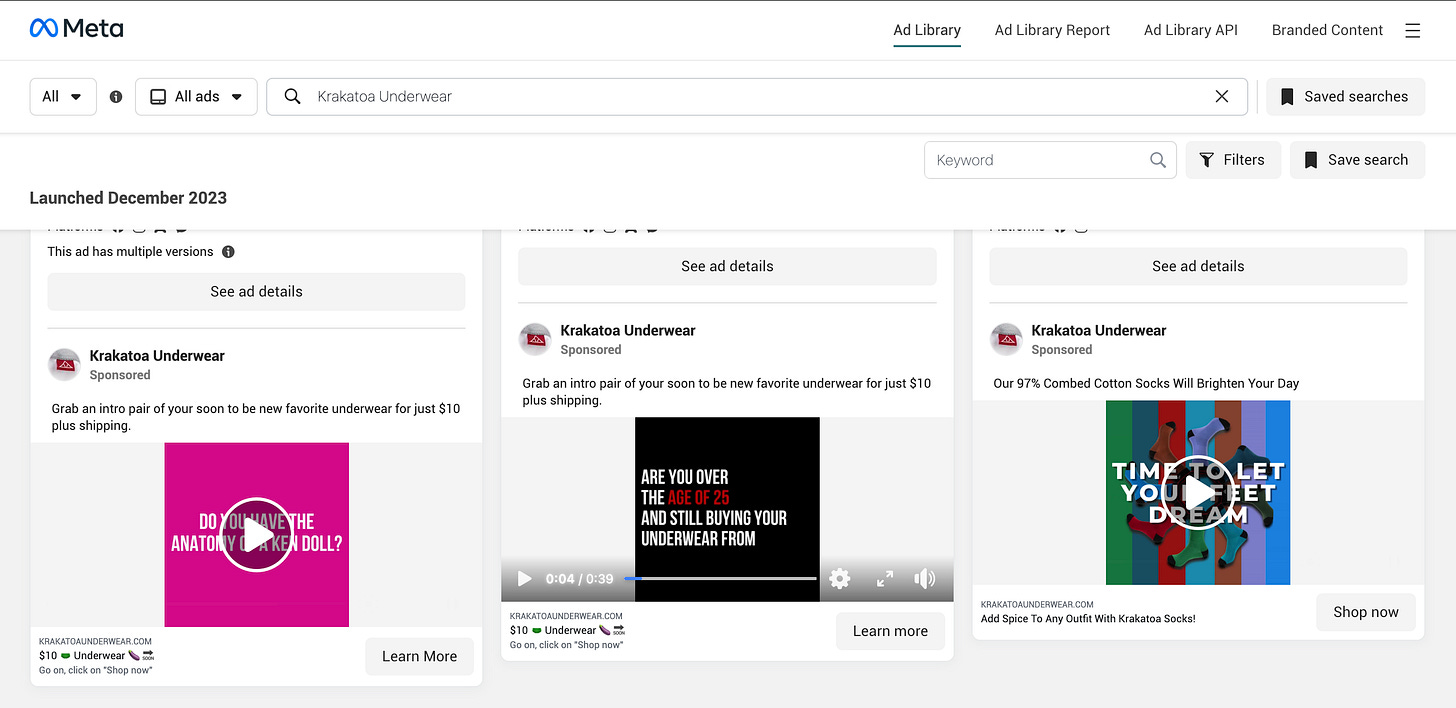1456x708 pixels.
Task: Click the main search field
Action: point(757,97)
